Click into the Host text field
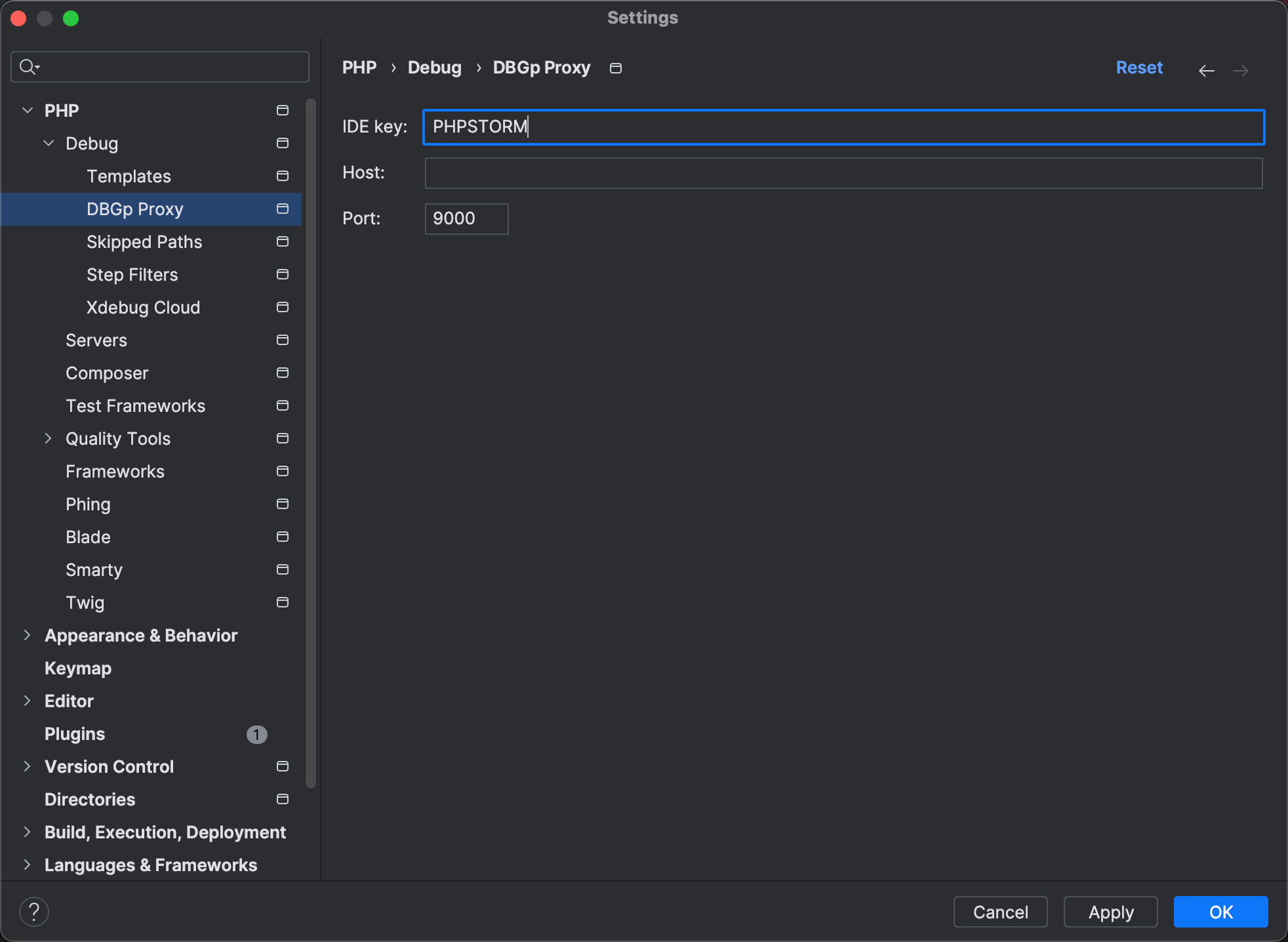 coord(843,173)
